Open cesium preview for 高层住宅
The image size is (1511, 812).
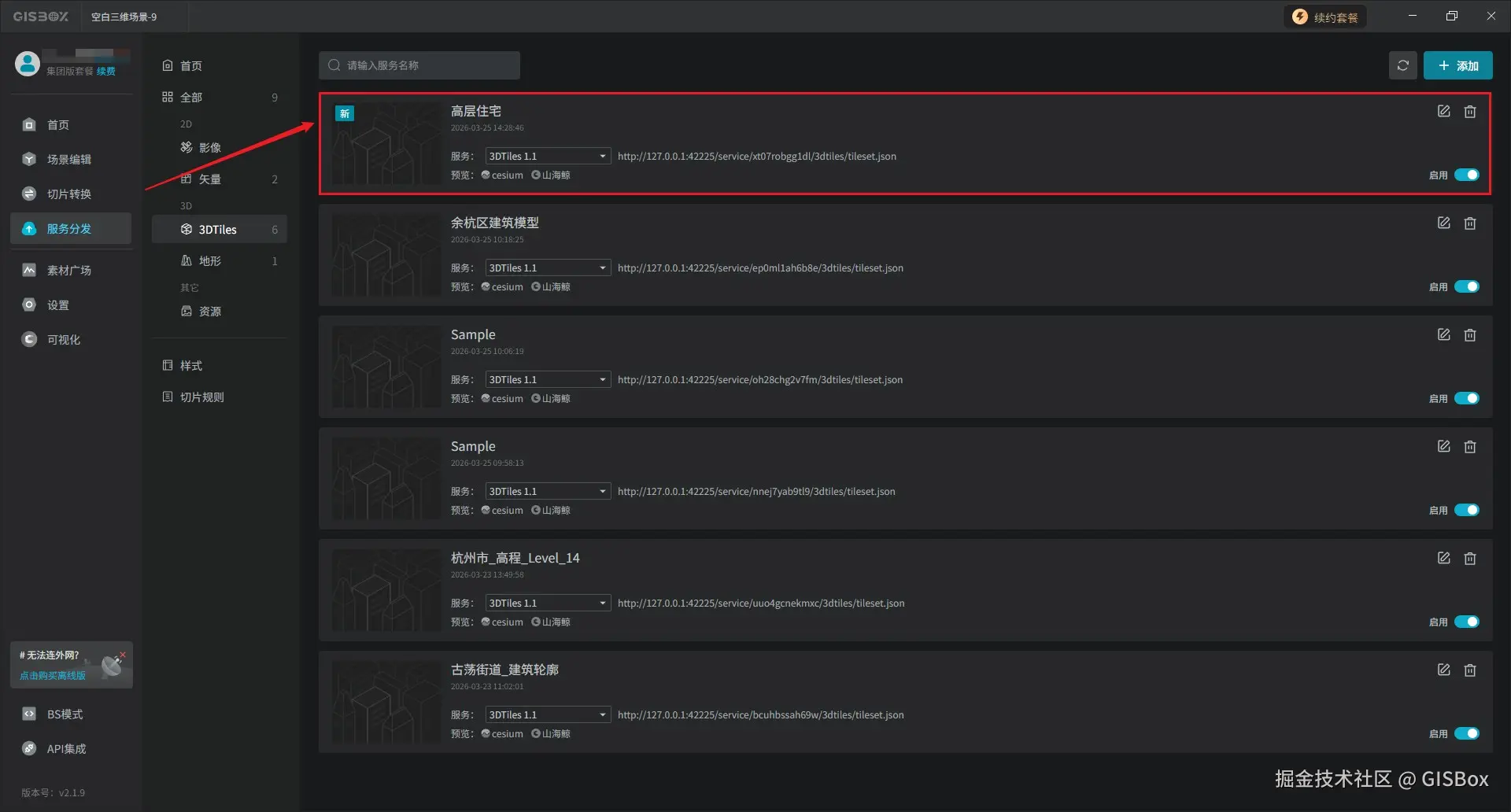(501, 175)
